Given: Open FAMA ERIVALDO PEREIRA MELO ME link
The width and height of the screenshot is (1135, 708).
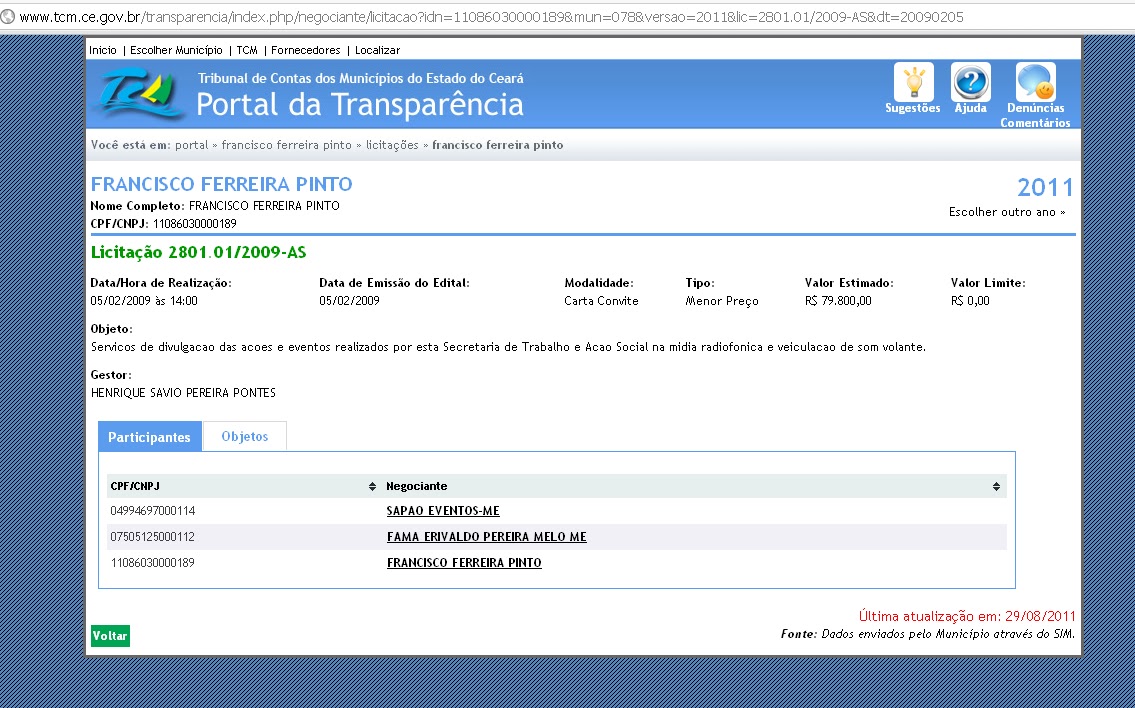Looking at the screenshot, I should click(486, 537).
